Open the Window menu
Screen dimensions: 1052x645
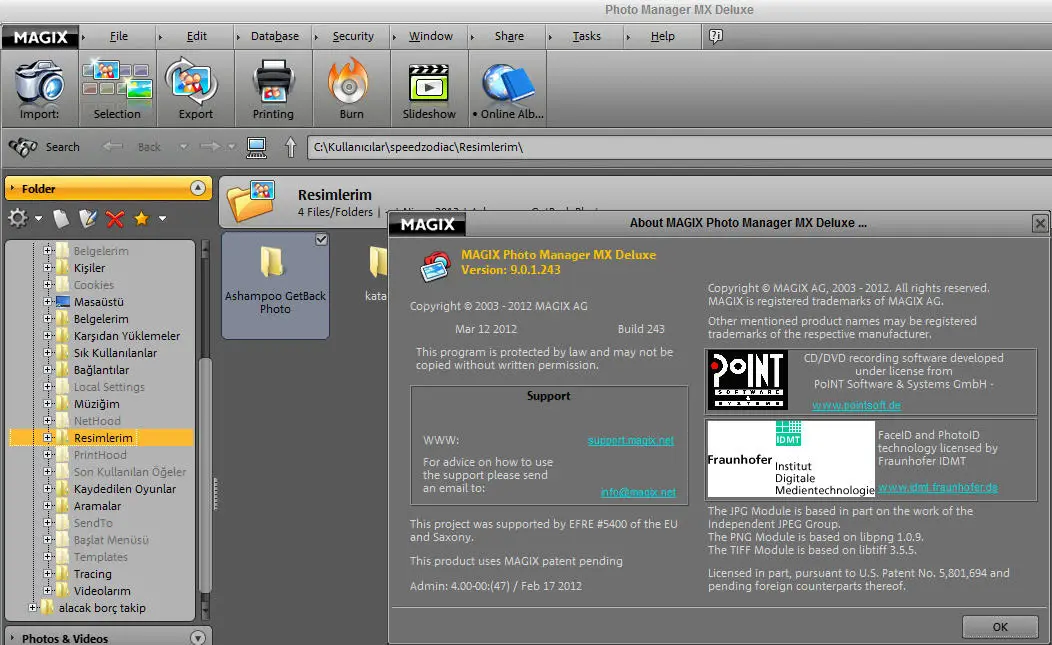(431, 36)
